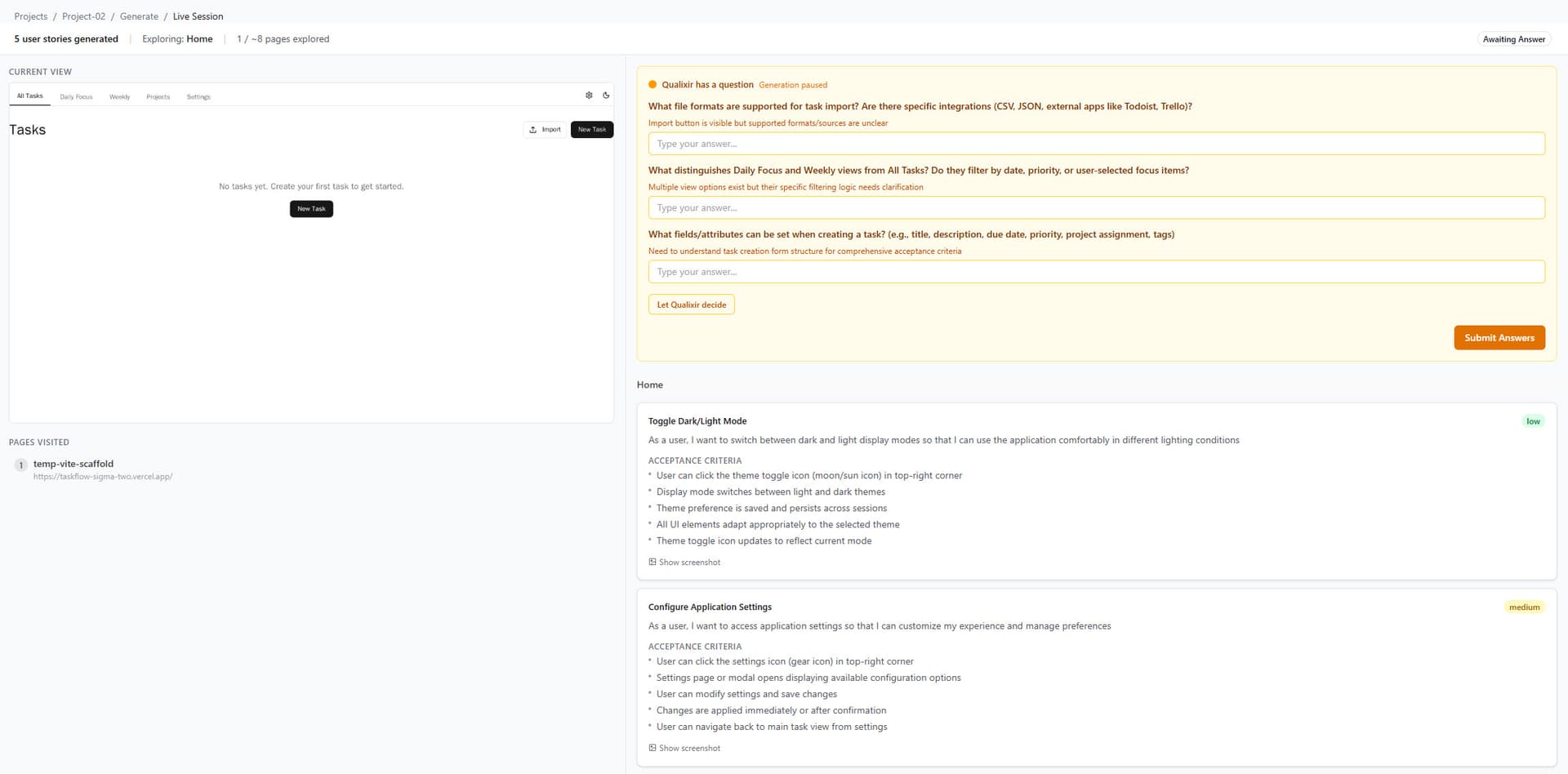1568x774 pixels.
Task: Open the visited page temp-vite-scaffold
Action: (x=73, y=464)
